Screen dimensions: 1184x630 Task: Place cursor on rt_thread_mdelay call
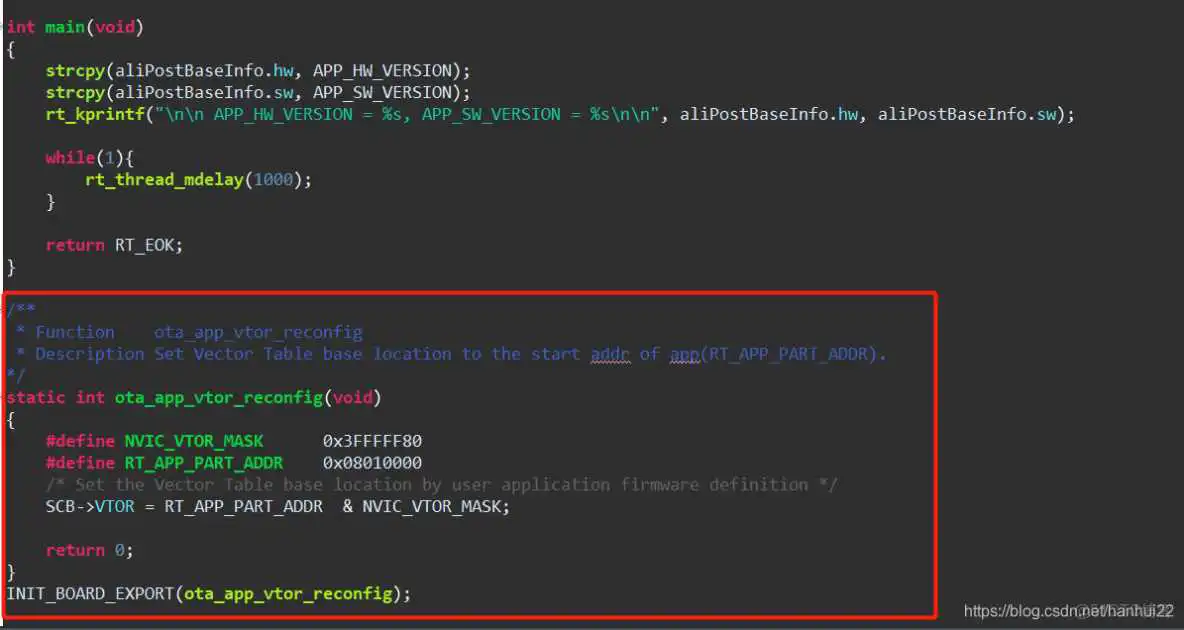[x=165, y=180]
